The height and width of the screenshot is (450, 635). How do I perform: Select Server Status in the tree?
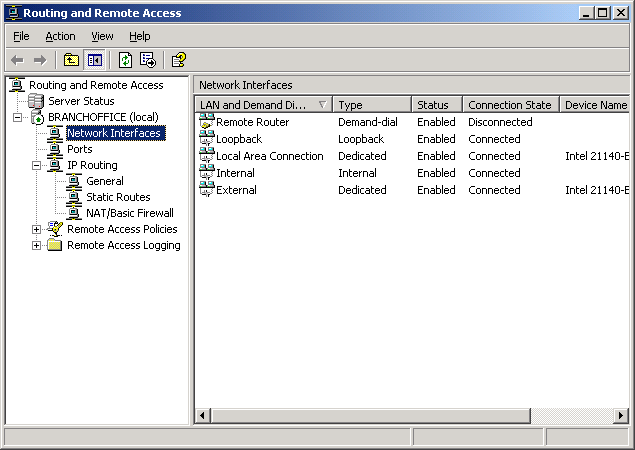[x=81, y=101]
